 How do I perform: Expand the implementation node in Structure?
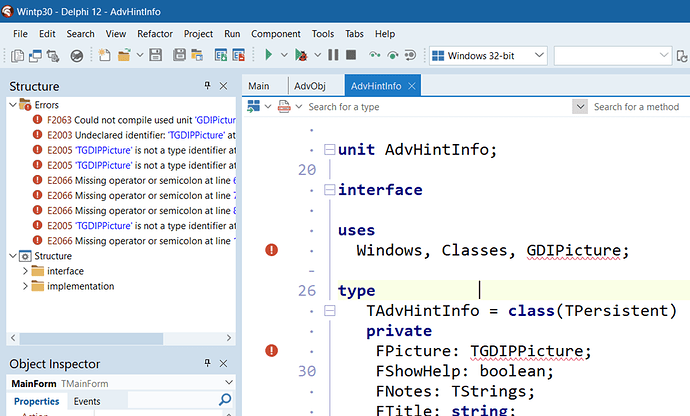pyautogui.click(x=25, y=286)
